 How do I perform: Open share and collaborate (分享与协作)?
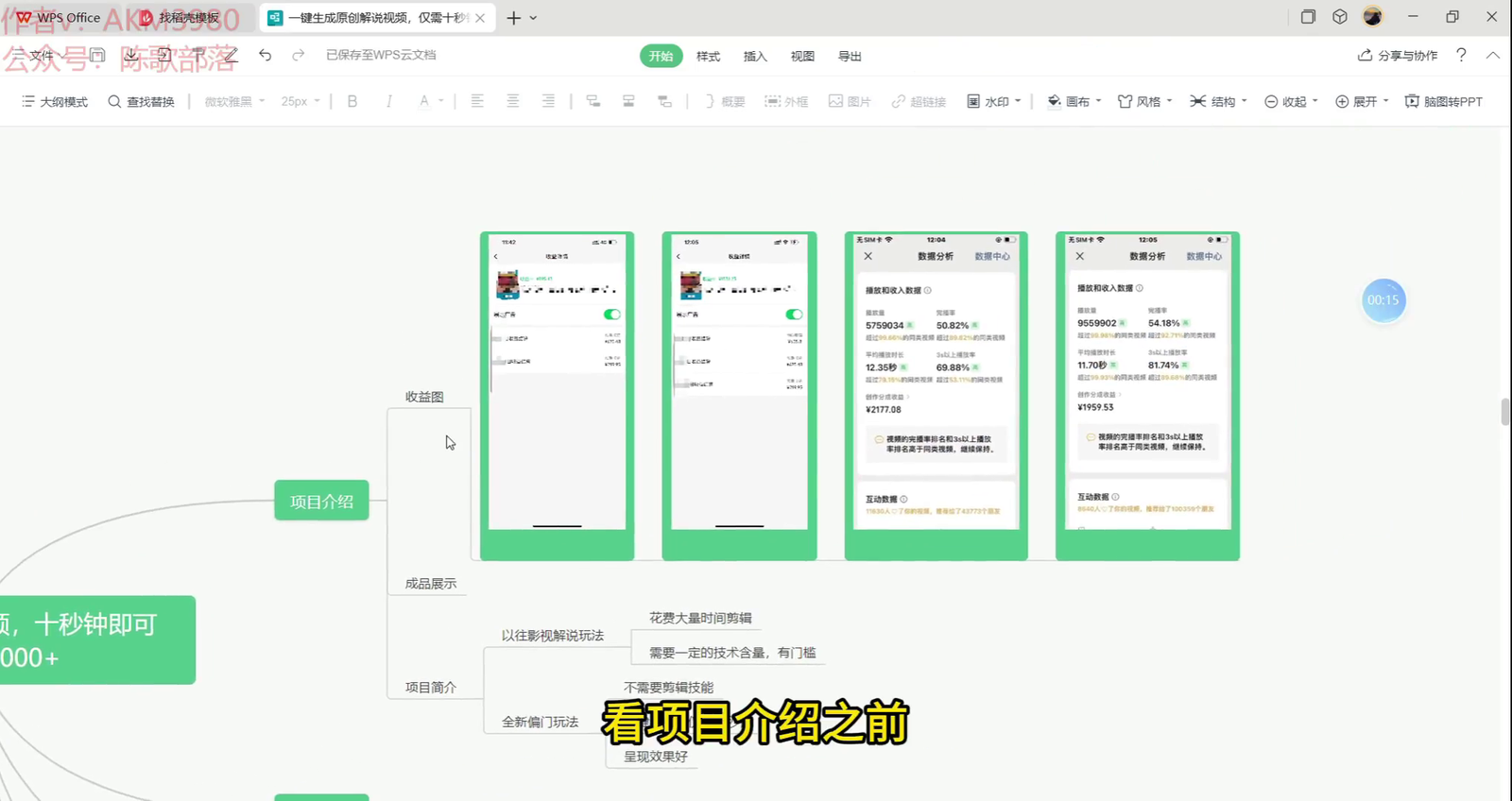pyautogui.click(x=1398, y=56)
